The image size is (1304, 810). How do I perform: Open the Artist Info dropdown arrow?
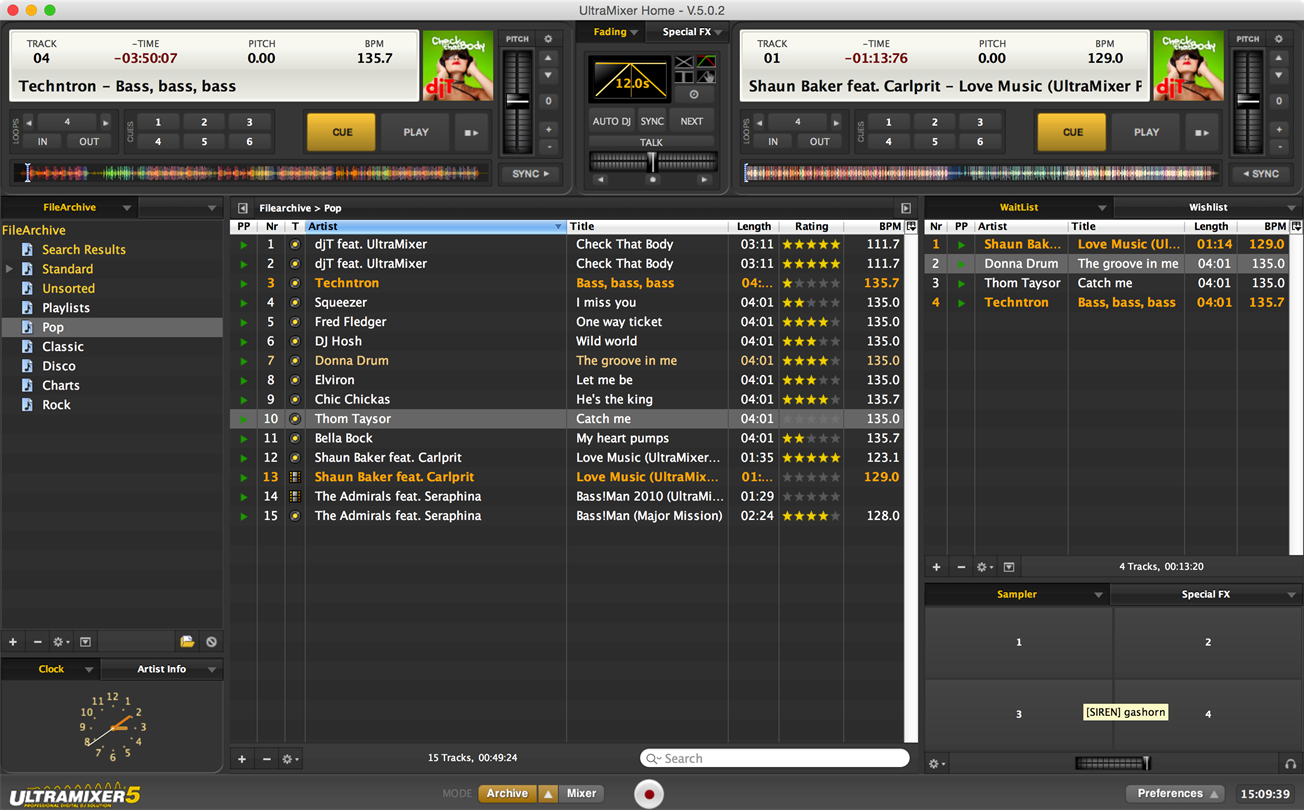[212, 670]
